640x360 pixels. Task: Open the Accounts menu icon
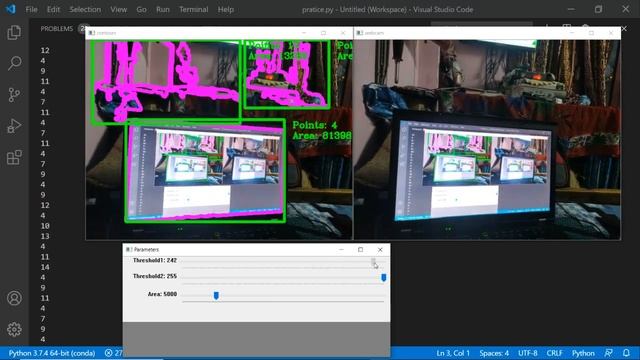tap(14, 298)
